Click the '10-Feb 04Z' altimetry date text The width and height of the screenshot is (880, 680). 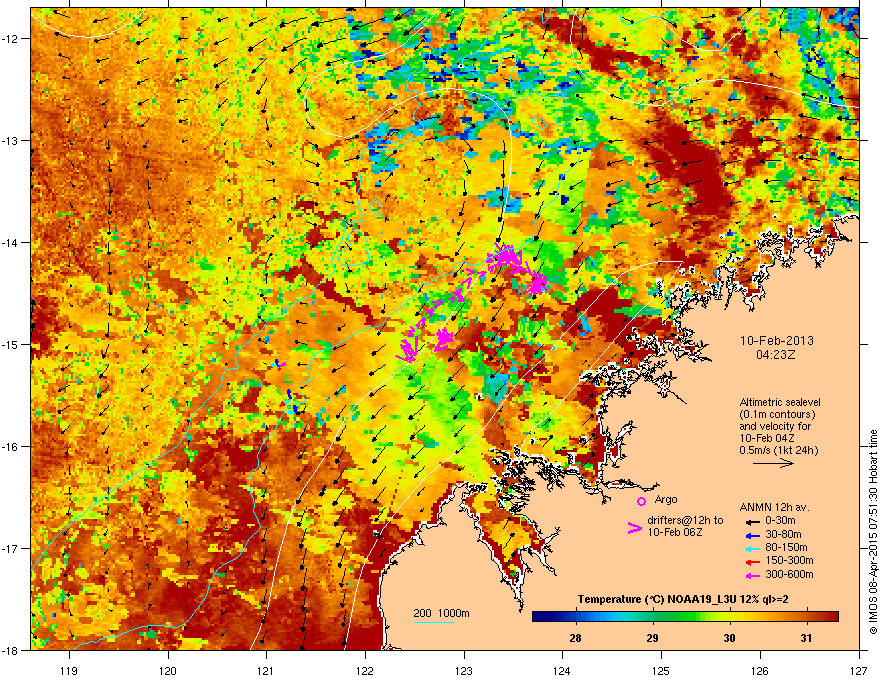pos(767,438)
